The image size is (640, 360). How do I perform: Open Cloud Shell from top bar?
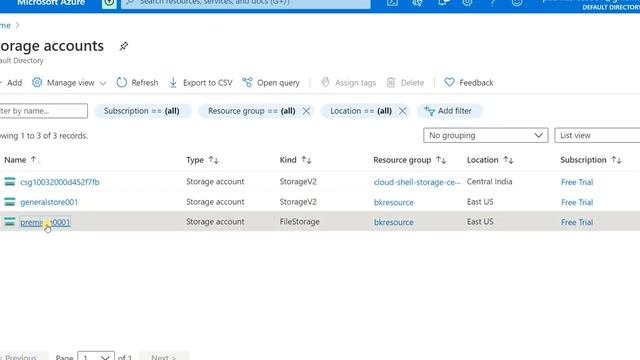[x=392, y=3]
